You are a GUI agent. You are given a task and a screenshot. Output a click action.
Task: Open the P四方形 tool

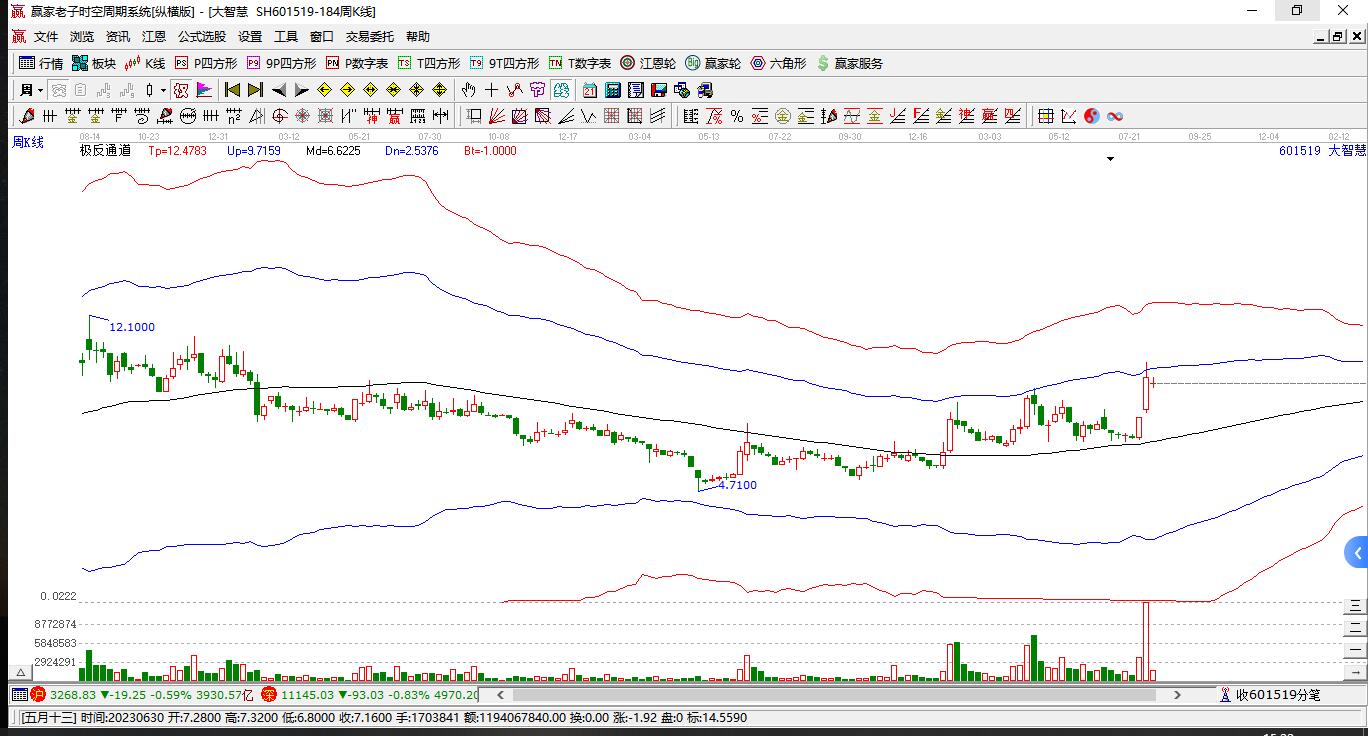click(206, 63)
